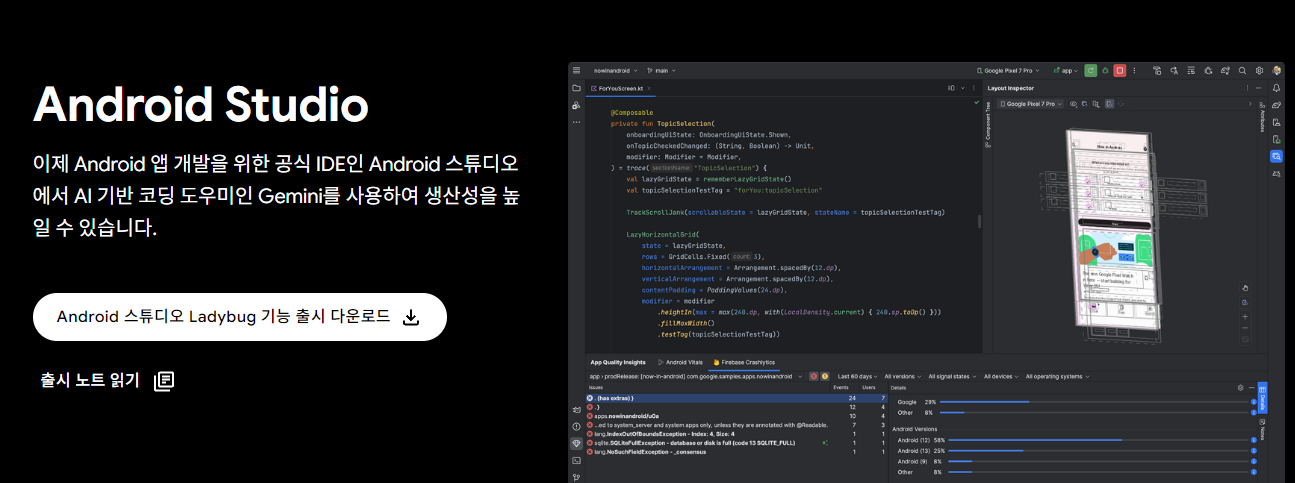Switch to the Android Vitals tab
1295x483 pixels.
[682, 362]
